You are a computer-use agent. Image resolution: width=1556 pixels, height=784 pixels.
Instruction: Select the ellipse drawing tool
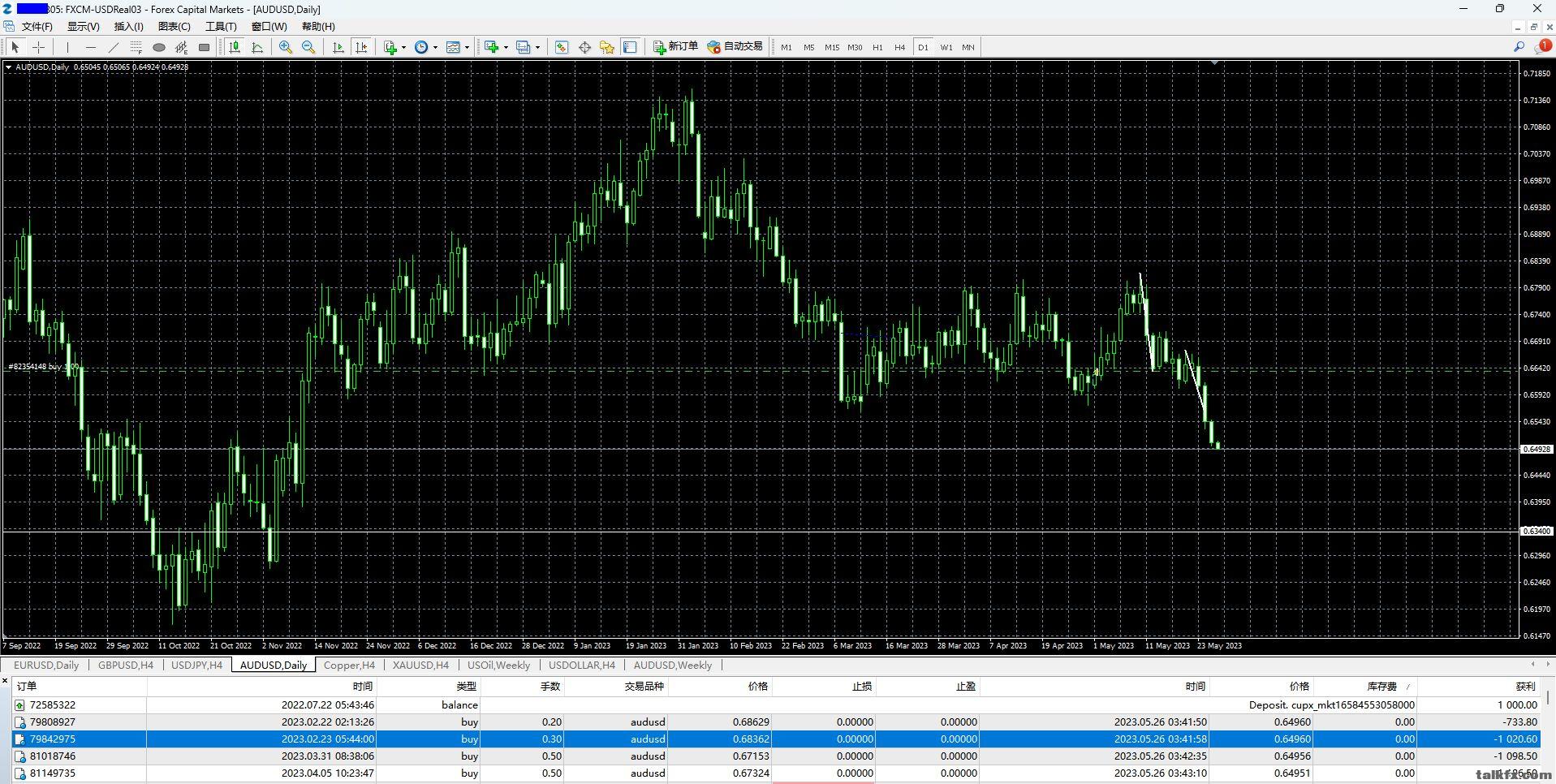159,47
